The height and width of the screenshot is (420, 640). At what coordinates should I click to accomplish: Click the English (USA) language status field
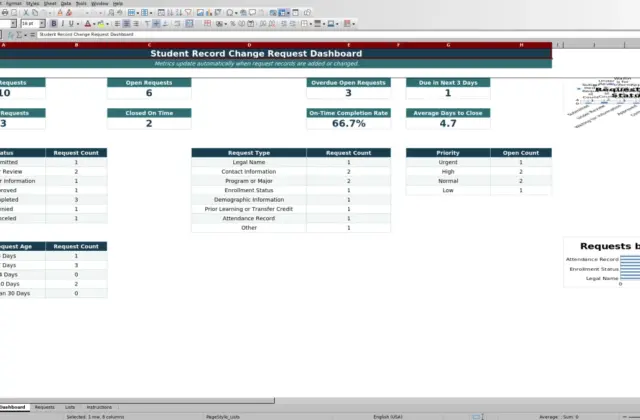point(387,417)
